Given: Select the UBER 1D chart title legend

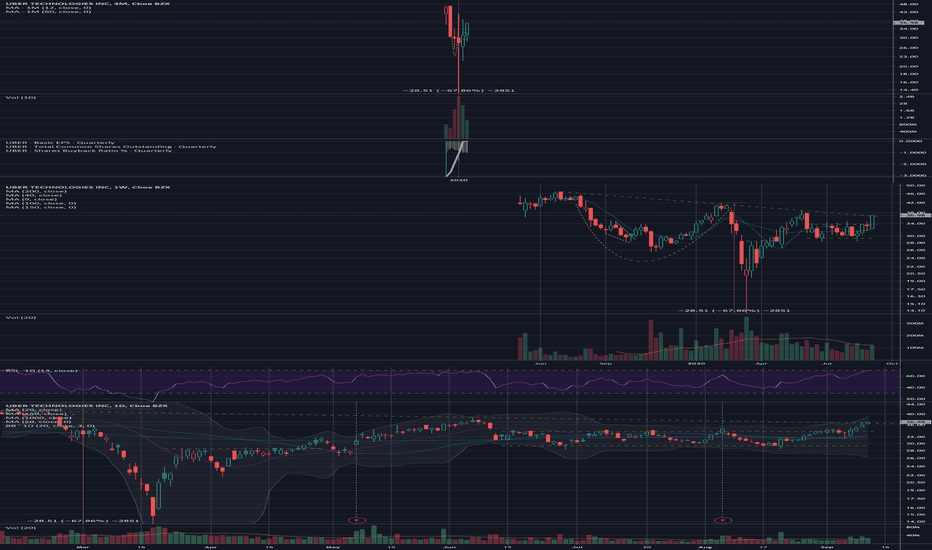Looking at the screenshot, I should [87, 406].
